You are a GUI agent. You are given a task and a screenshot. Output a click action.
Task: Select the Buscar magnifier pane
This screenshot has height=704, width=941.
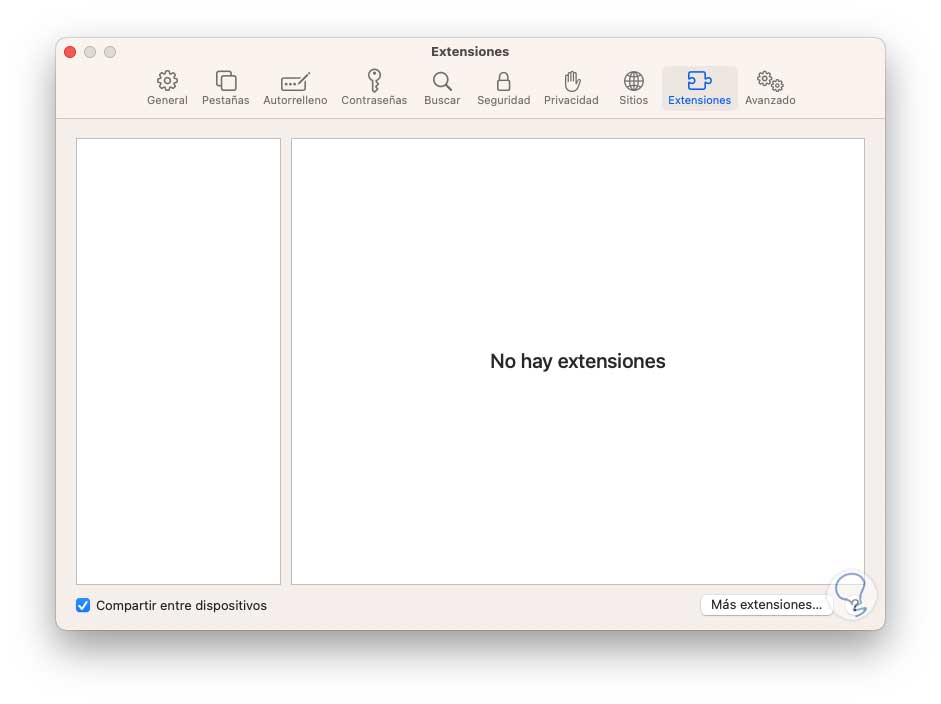442,88
